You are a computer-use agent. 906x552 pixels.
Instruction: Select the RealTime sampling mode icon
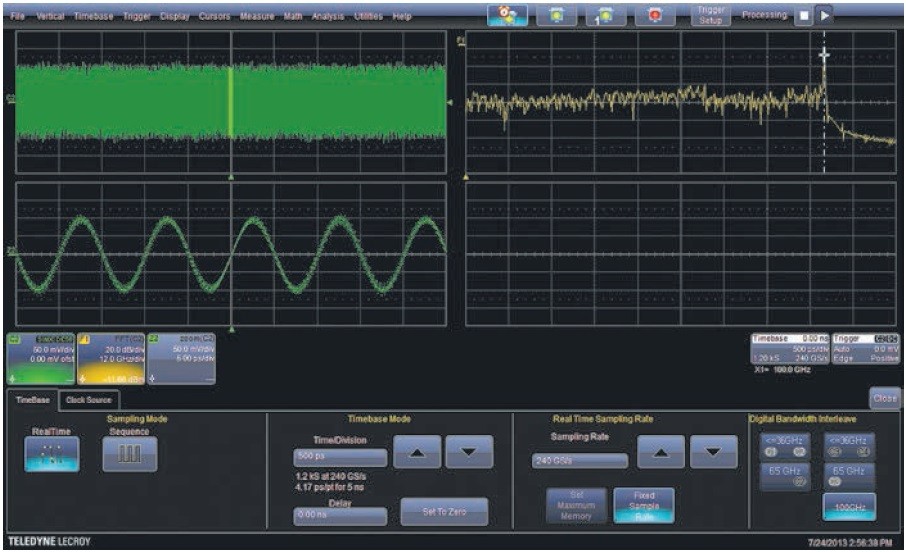(x=51, y=454)
